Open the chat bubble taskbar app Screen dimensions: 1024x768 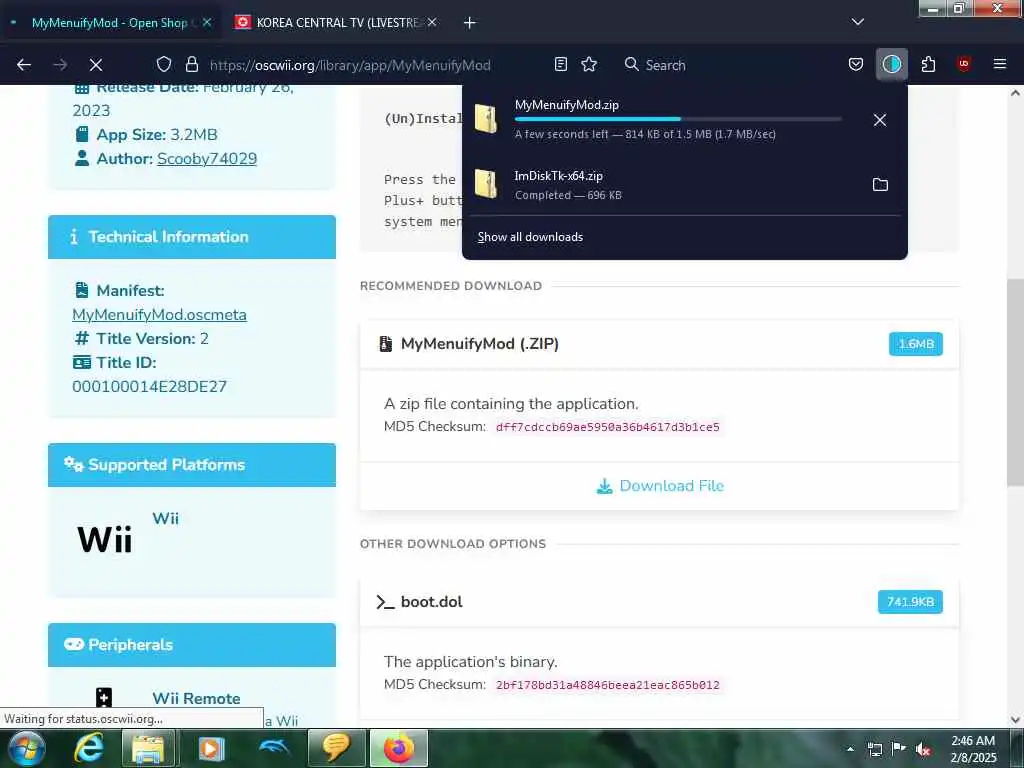tap(336, 748)
